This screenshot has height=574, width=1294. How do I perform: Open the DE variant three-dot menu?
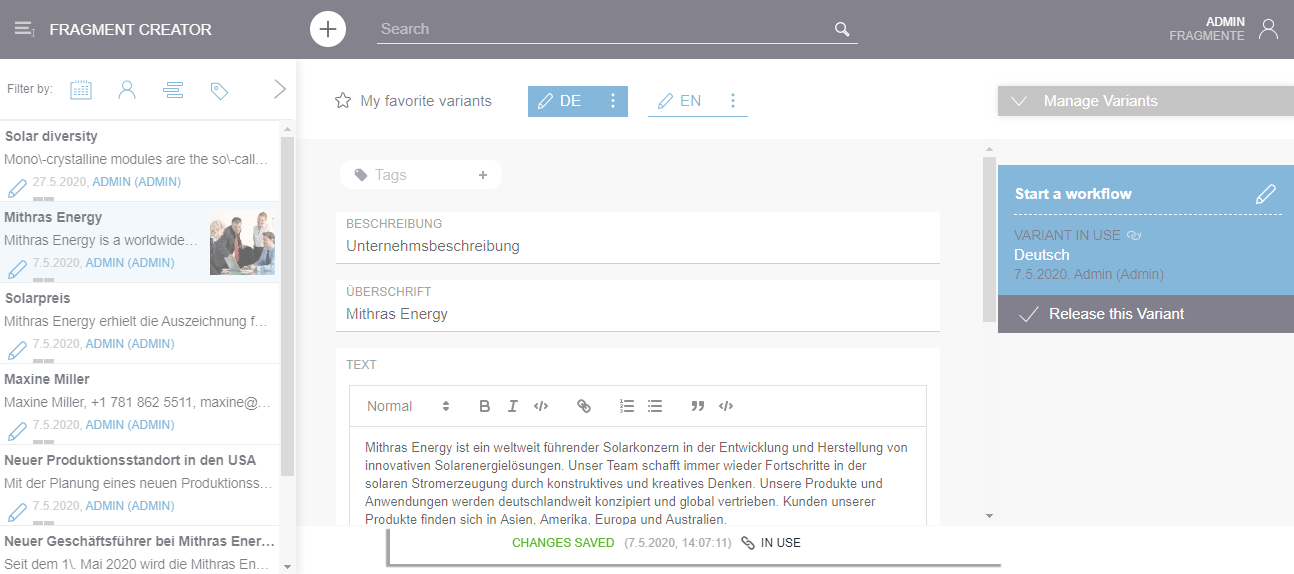point(613,101)
